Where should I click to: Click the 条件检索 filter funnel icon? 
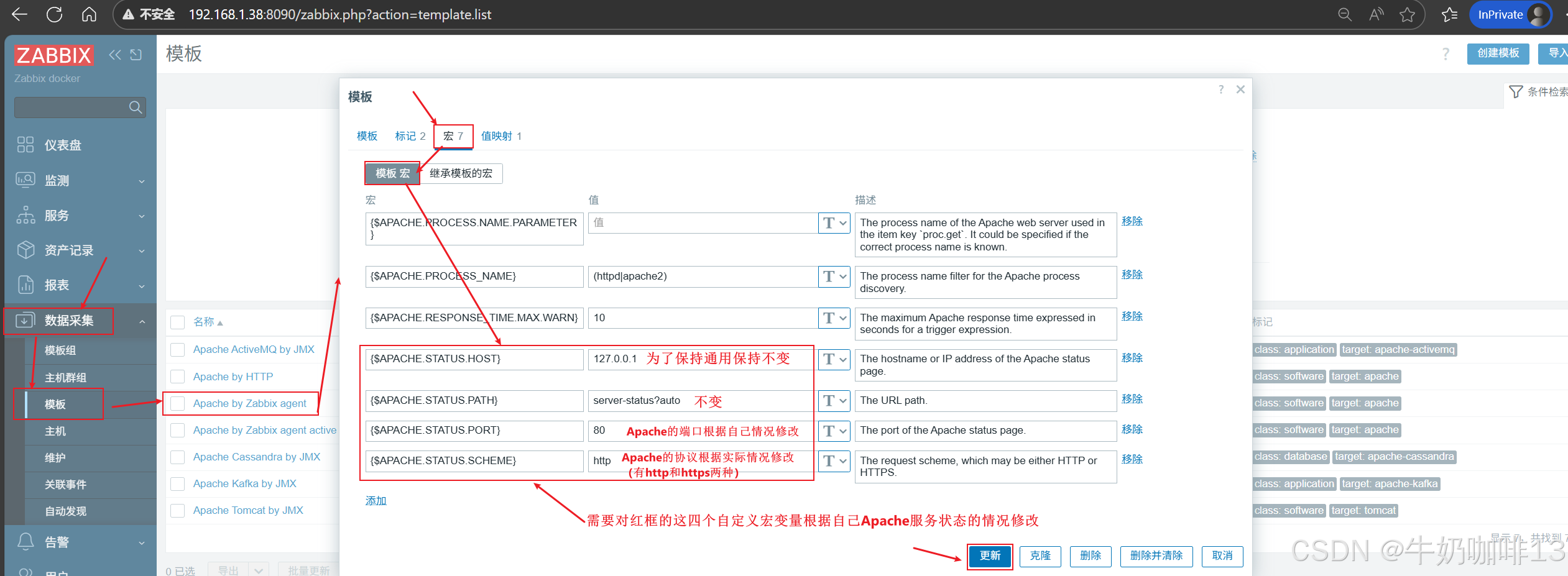coord(1516,92)
